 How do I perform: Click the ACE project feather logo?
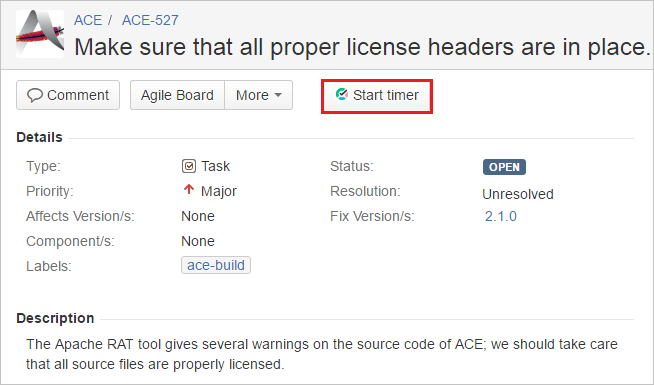click(40, 34)
